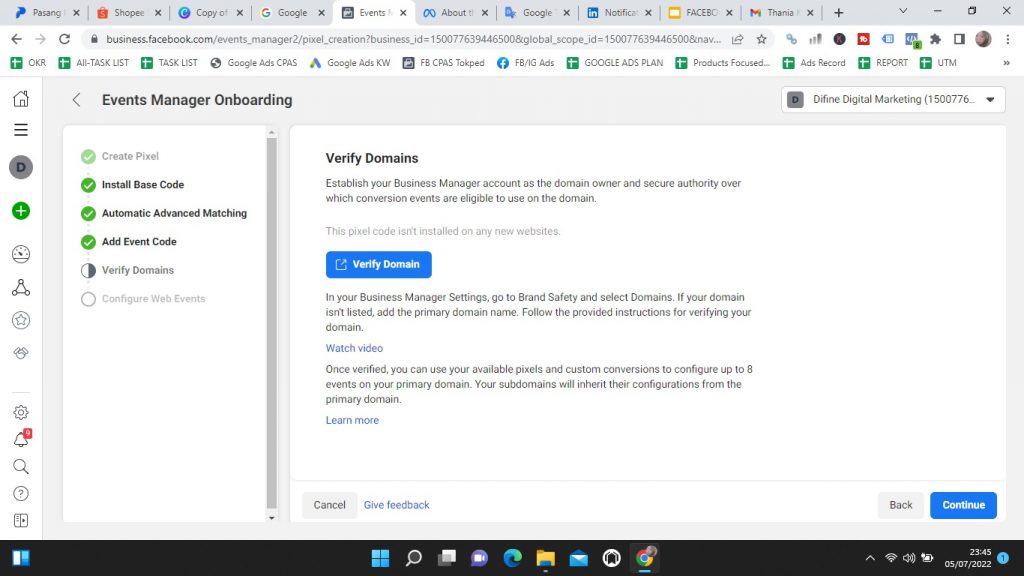1024x576 pixels.
Task: Expand the bookmarks bar overflow chevron
Action: click(1005, 63)
